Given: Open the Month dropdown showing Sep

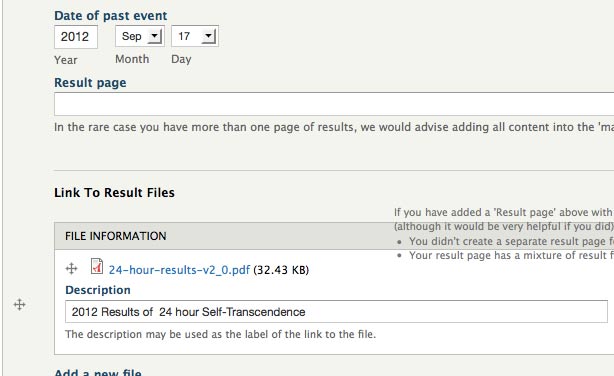Looking at the screenshot, I should click(x=140, y=36).
